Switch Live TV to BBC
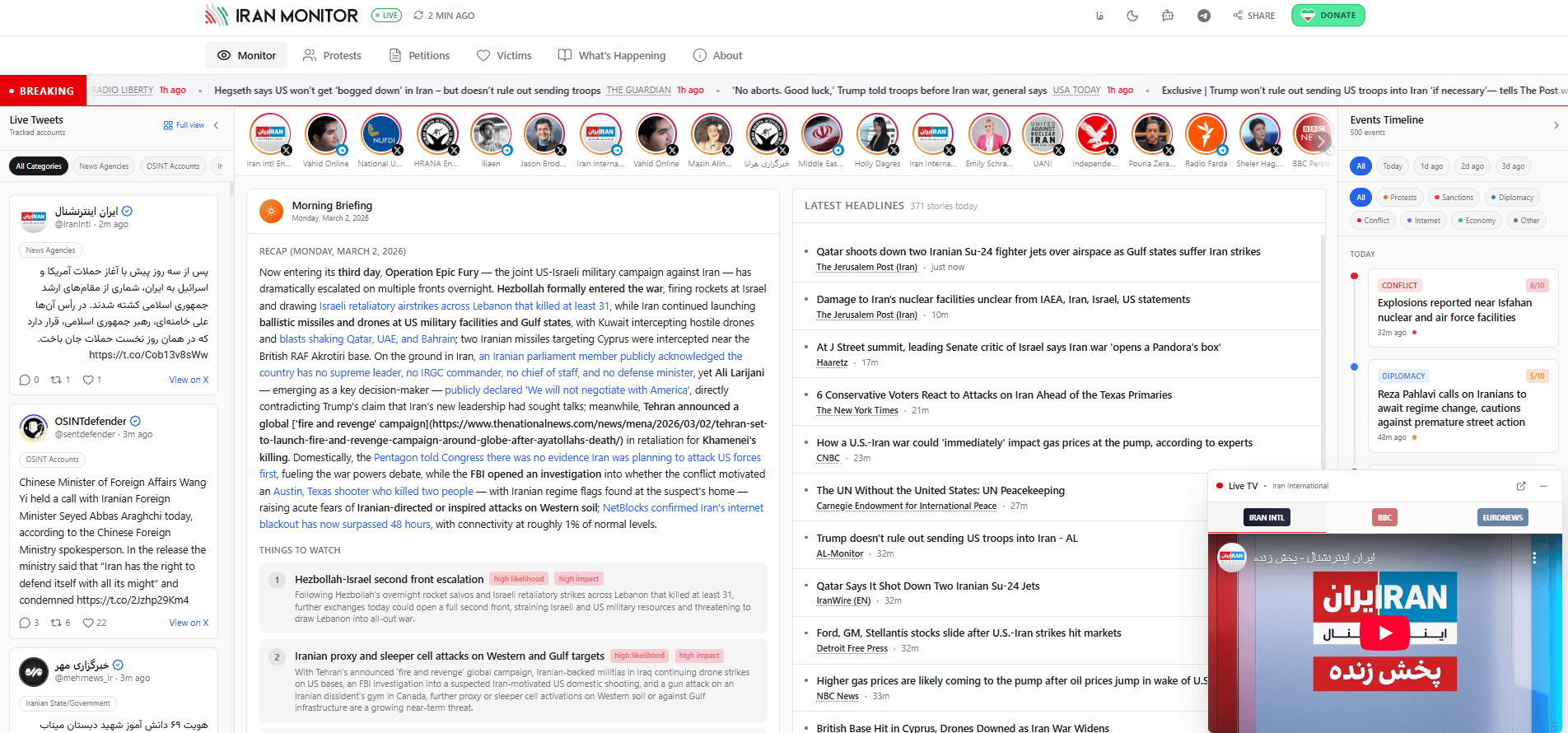The height and width of the screenshot is (733, 1568). (1384, 517)
